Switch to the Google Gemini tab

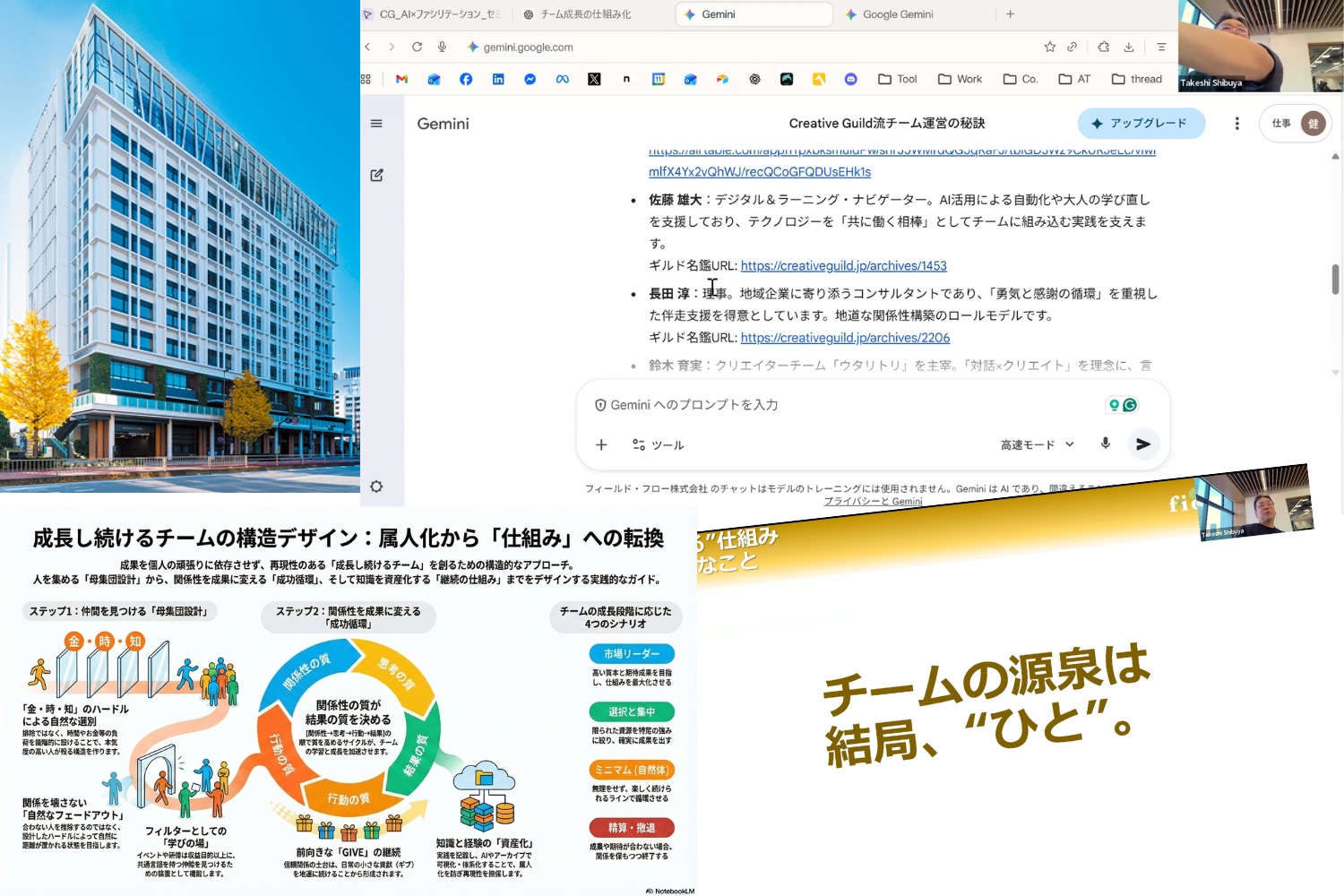click(x=897, y=14)
